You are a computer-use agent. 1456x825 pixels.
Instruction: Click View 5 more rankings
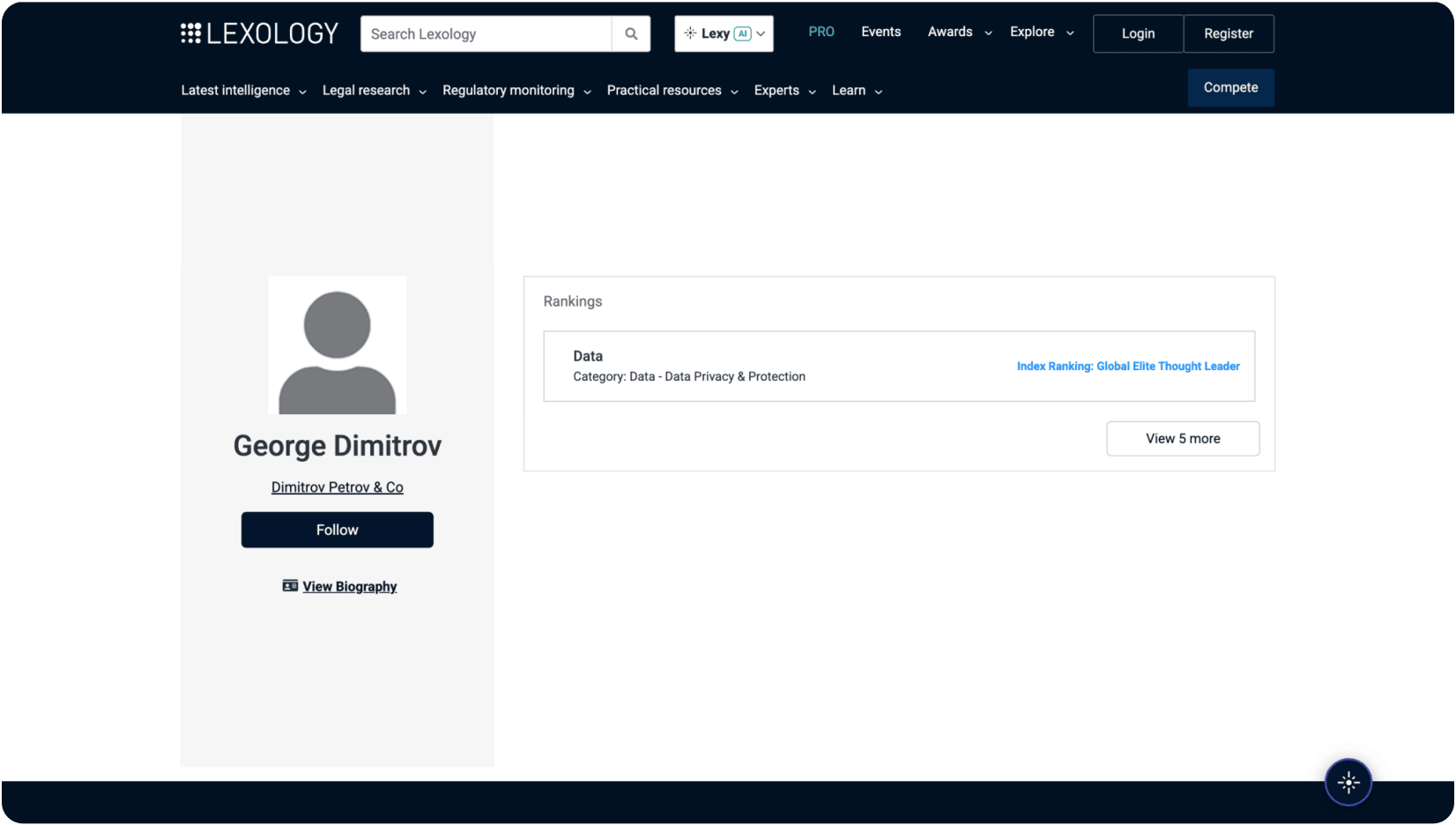1183,438
